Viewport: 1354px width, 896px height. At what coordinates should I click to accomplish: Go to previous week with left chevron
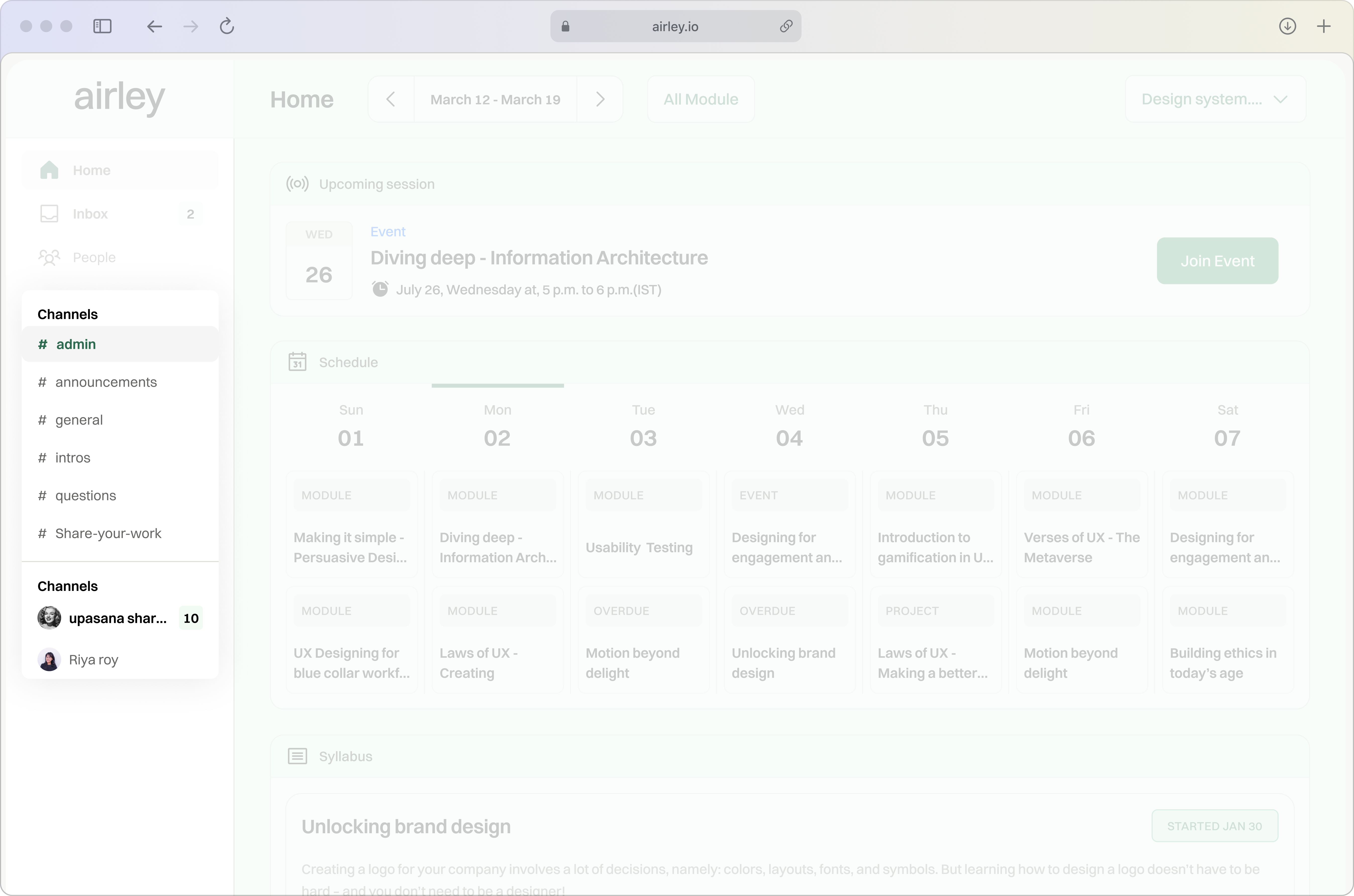391,99
